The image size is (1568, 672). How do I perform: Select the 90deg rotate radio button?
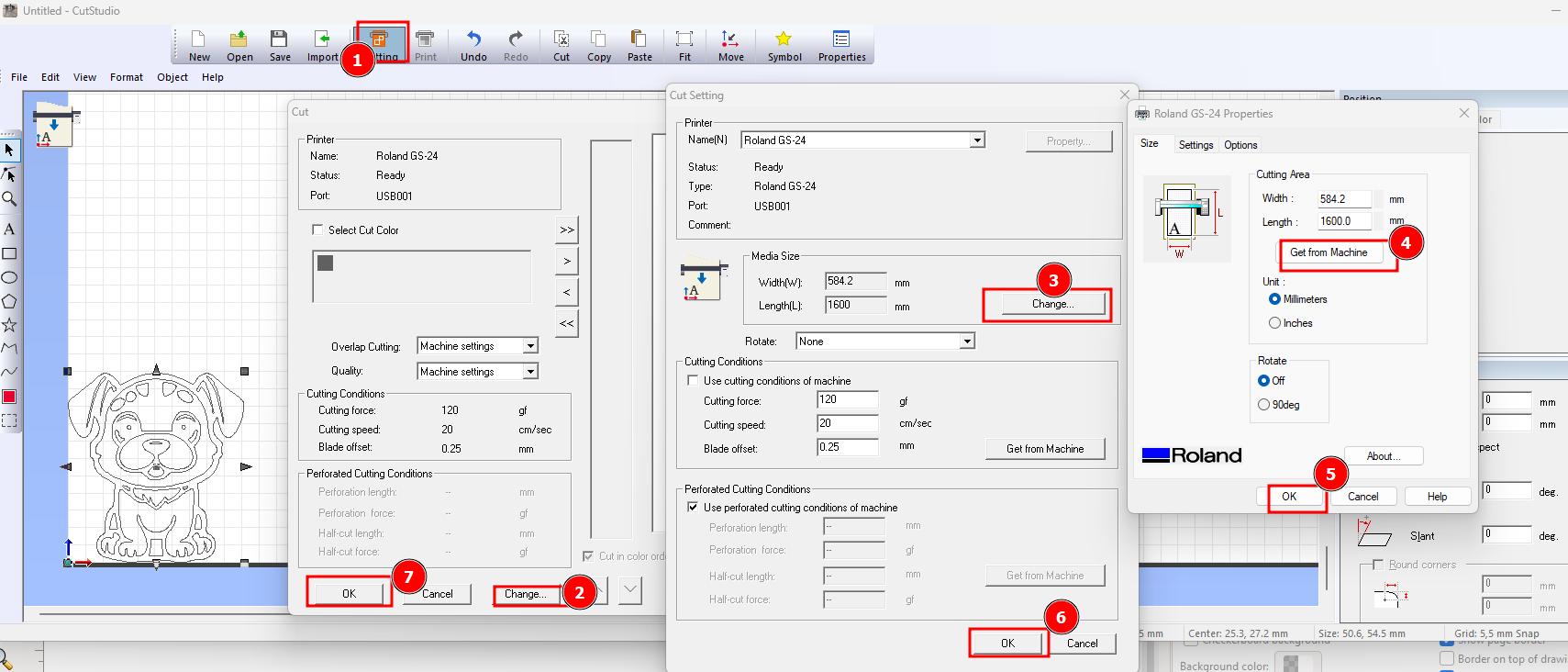[x=1263, y=405]
